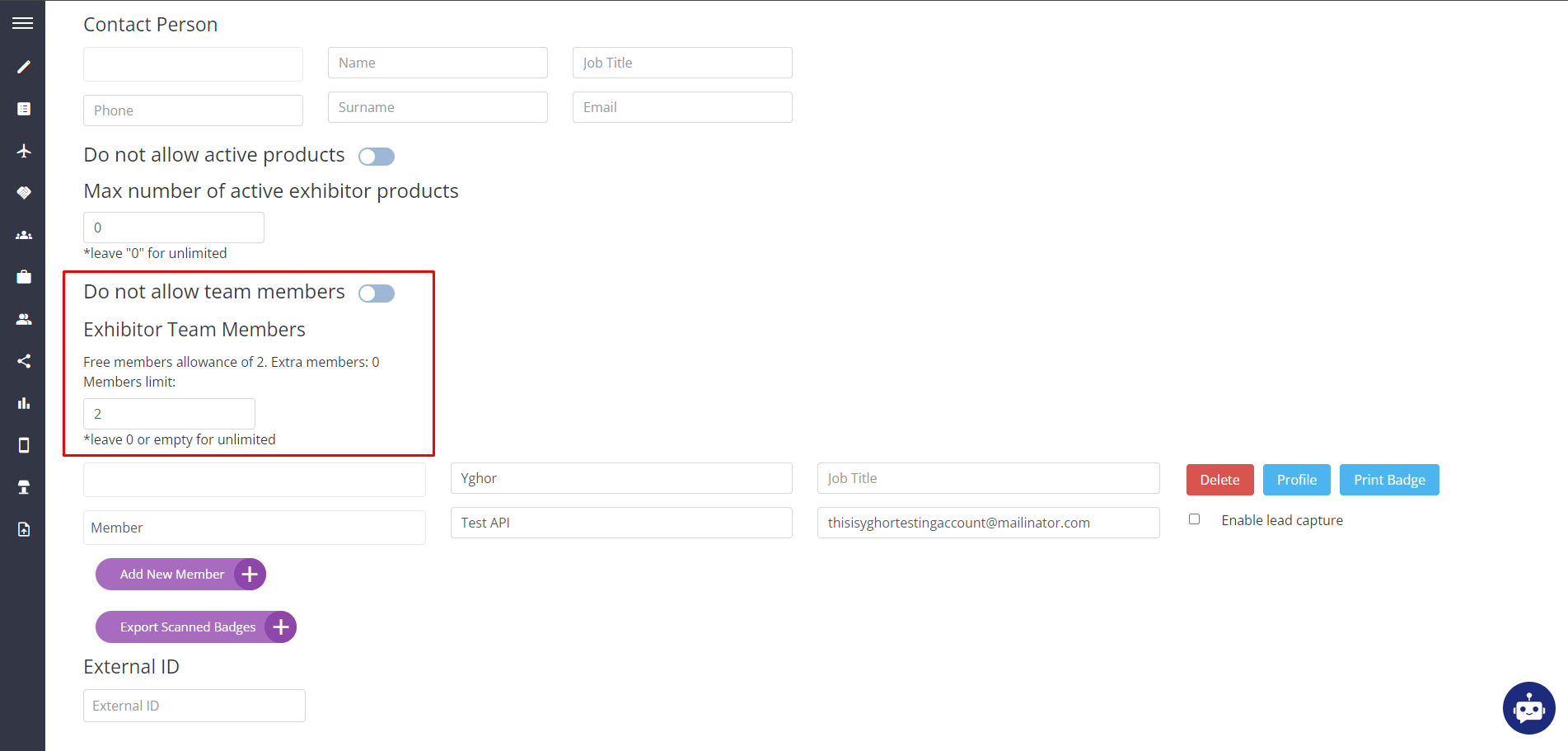
Task: Click the Print Badge button
Action: (x=1389, y=479)
